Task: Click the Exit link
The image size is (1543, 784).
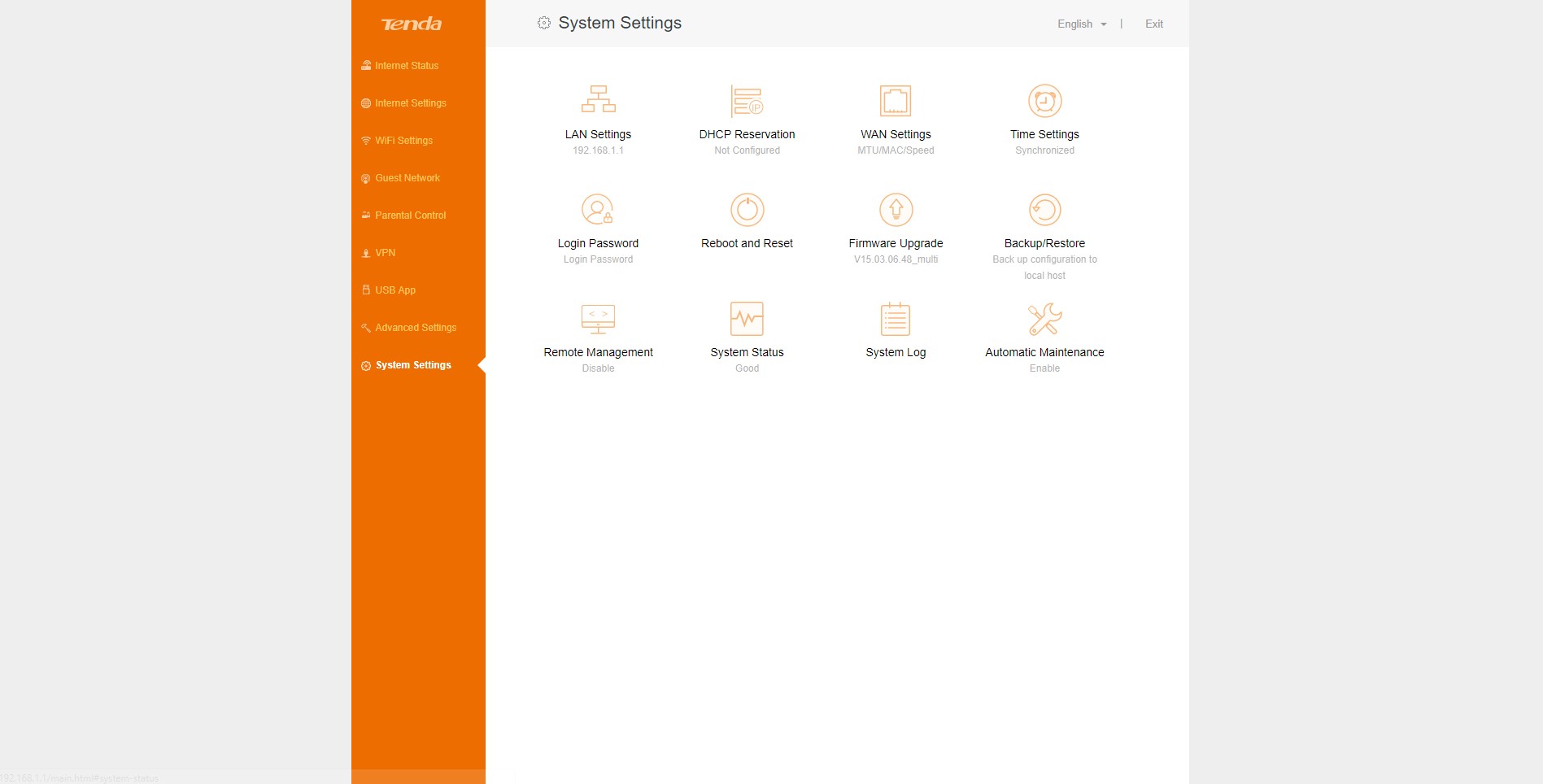Action: 1154,24
